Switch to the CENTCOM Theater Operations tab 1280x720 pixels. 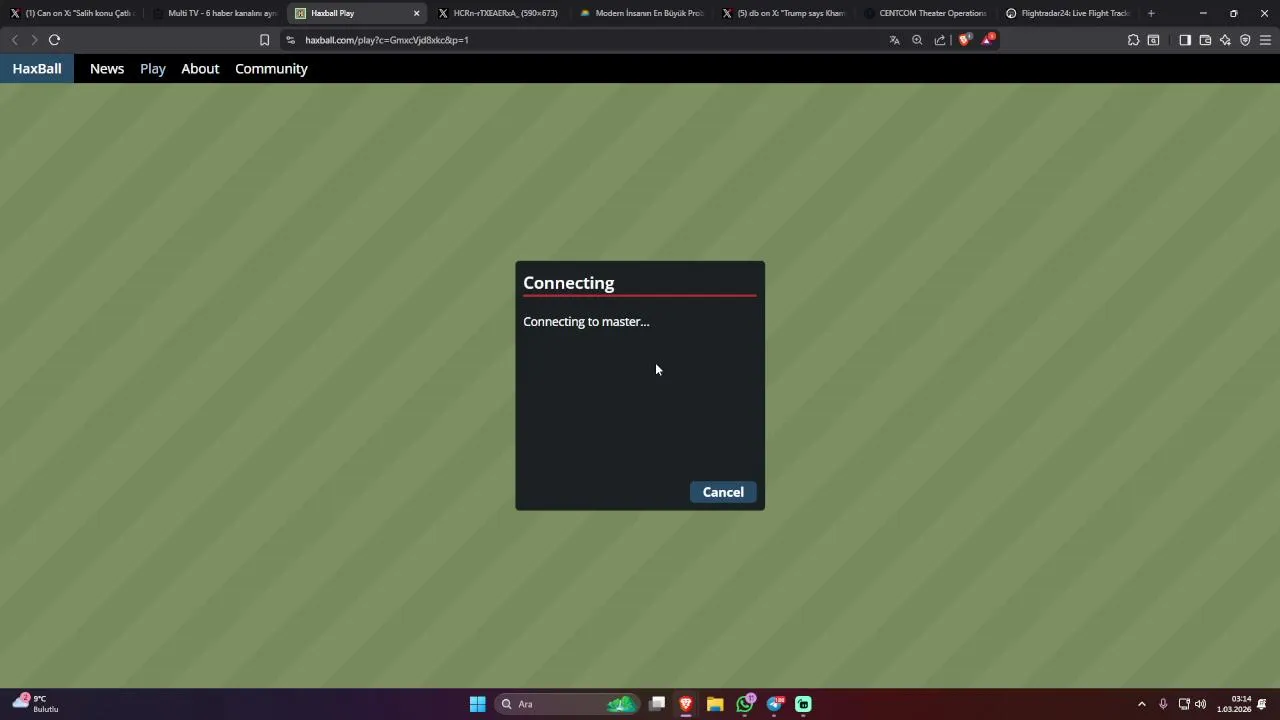(925, 13)
